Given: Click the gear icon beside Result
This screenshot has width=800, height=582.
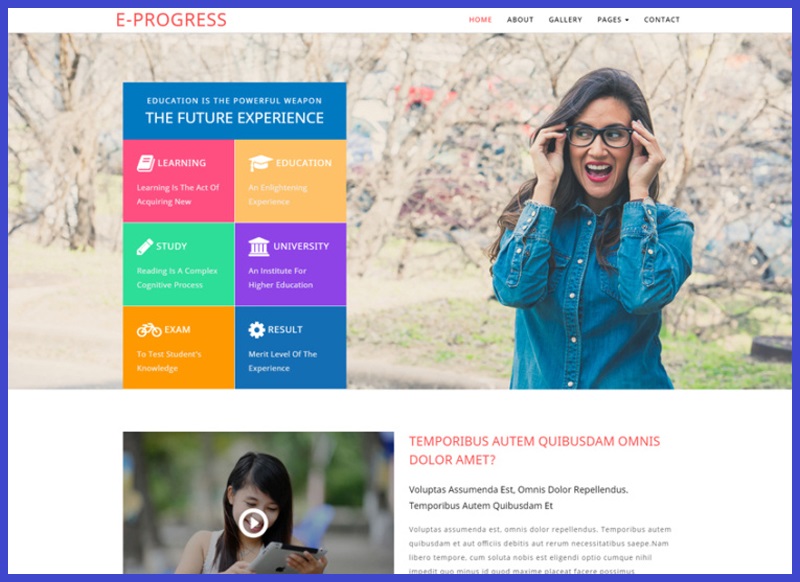Looking at the screenshot, I should point(257,330).
